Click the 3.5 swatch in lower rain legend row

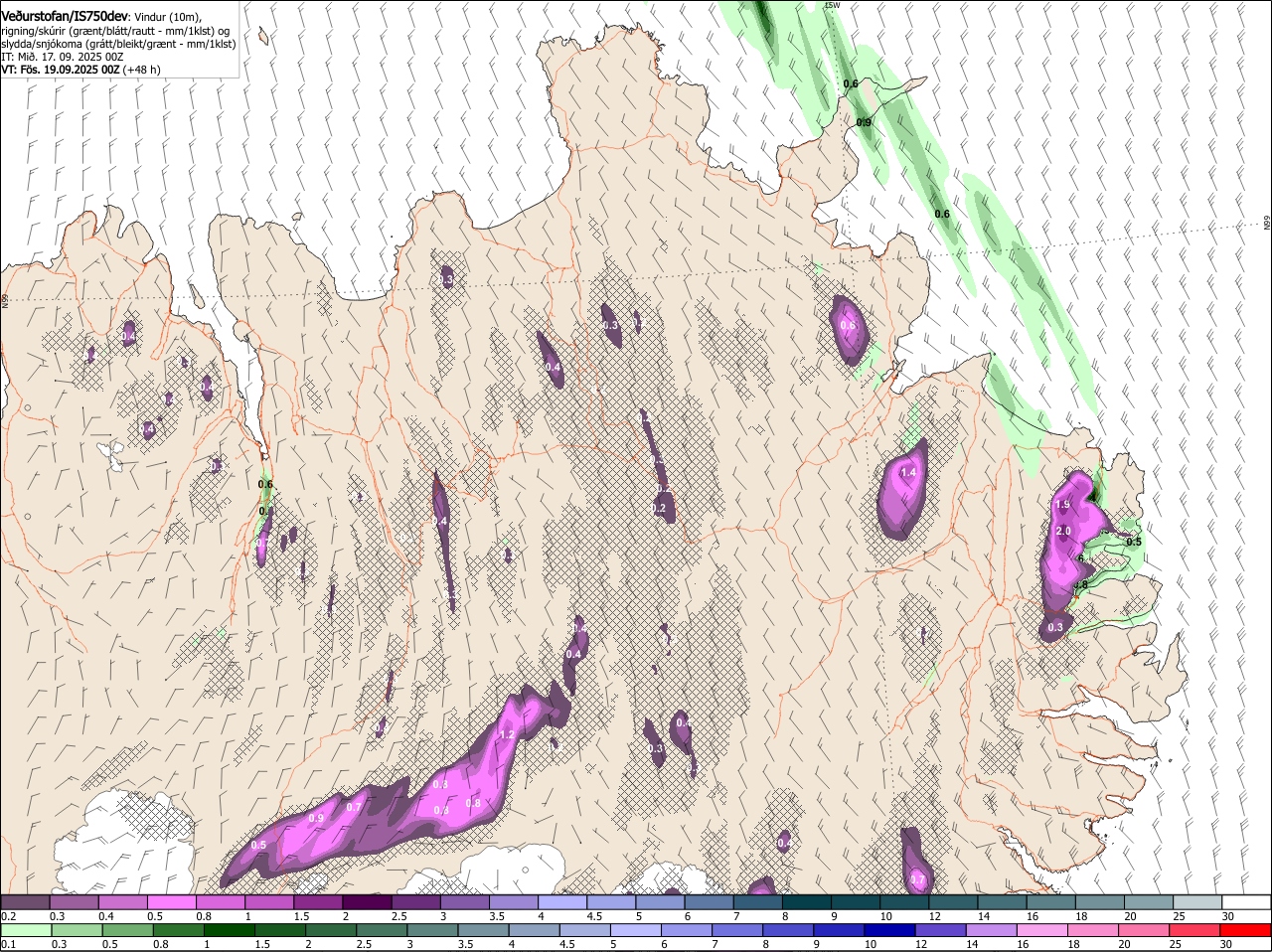pos(483,930)
